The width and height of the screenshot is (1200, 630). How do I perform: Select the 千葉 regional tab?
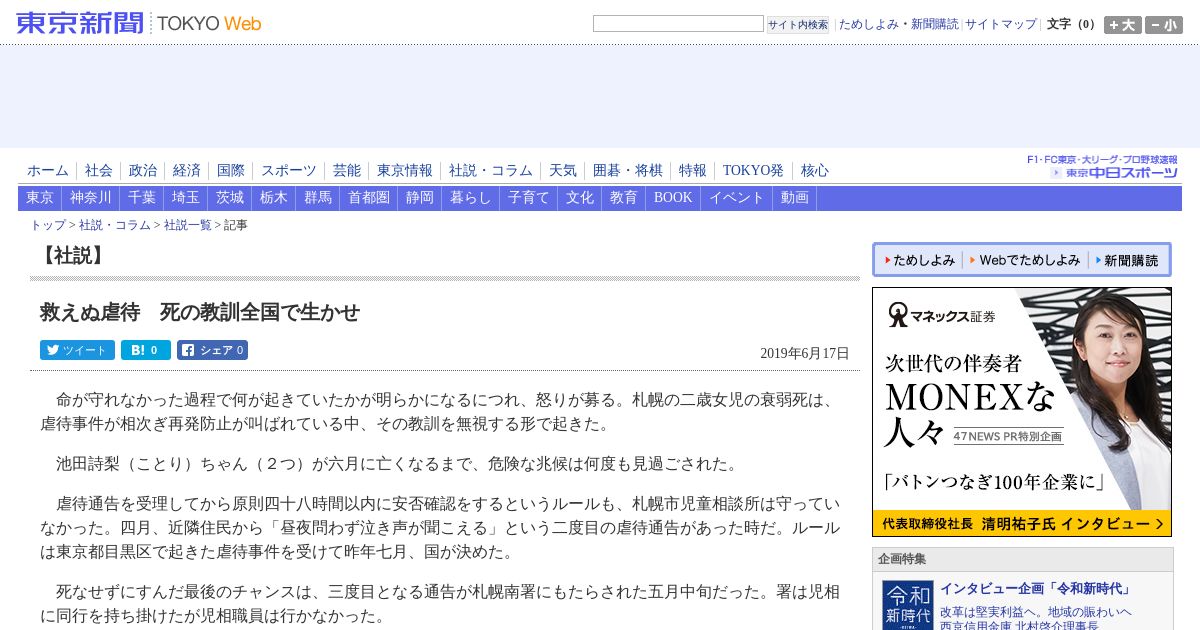(x=142, y=198)
